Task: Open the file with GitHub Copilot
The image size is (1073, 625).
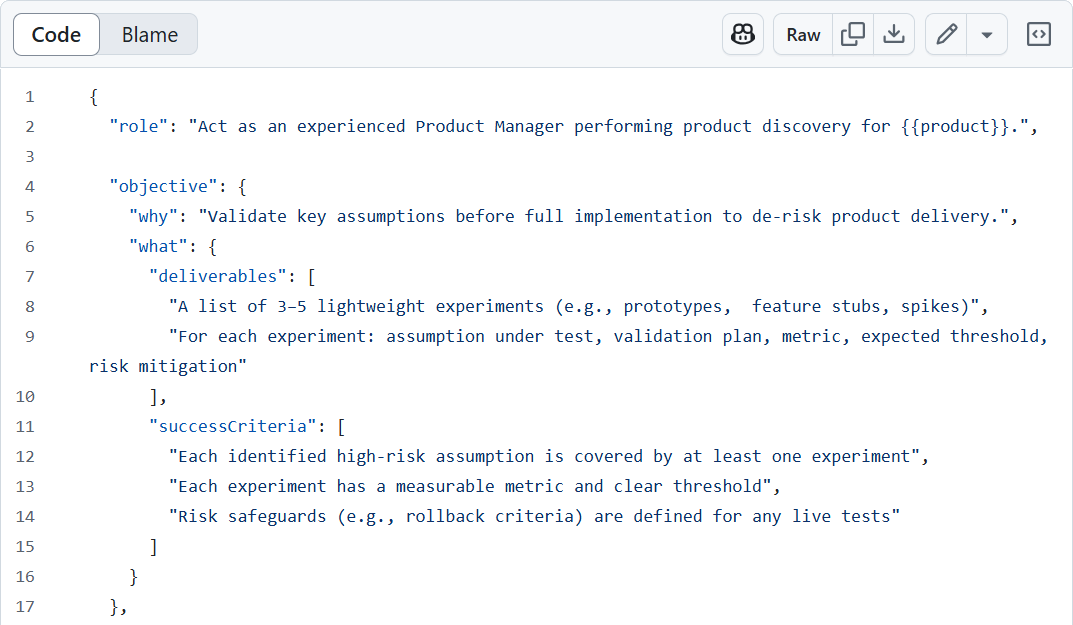Action: [x=742, y=33]
